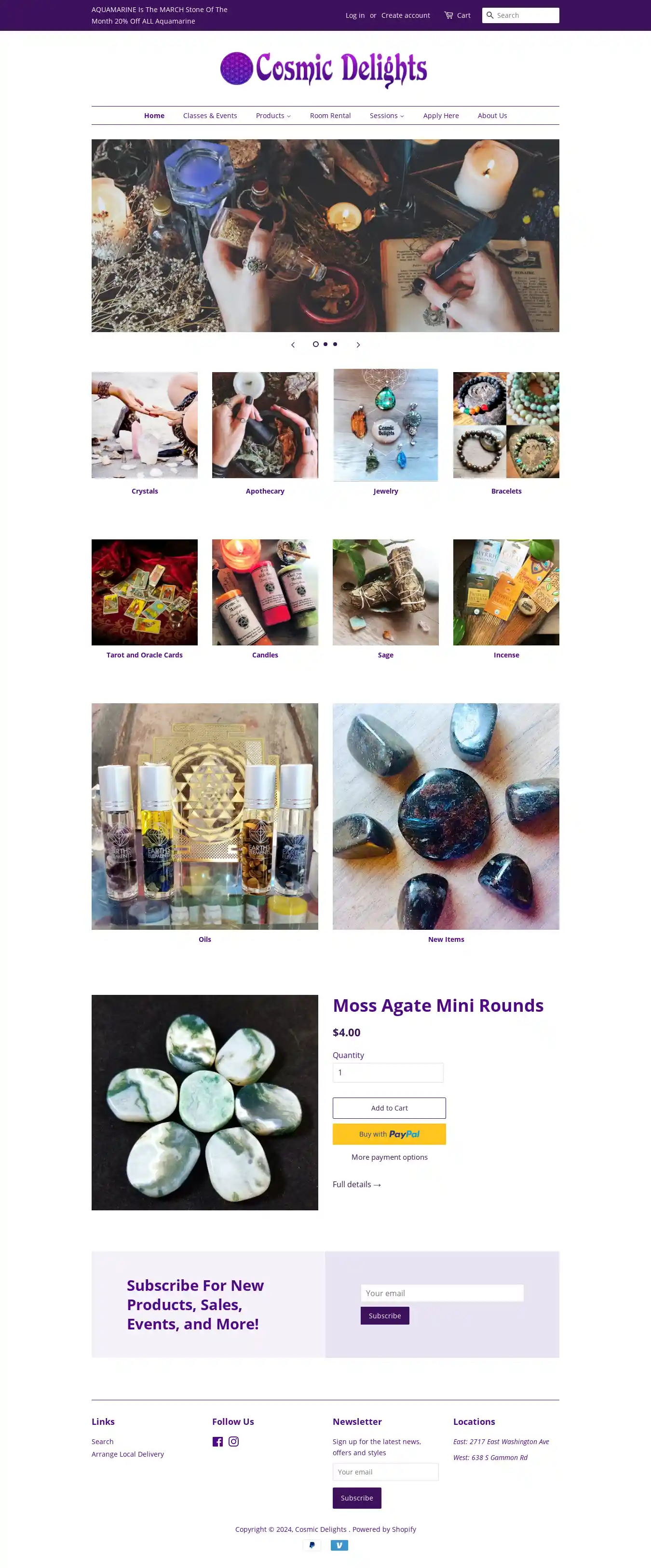The image size is (651, 1568).
Task: Open the Facebook page icon
Action: pyautogui.click(x=217, y=1441)
